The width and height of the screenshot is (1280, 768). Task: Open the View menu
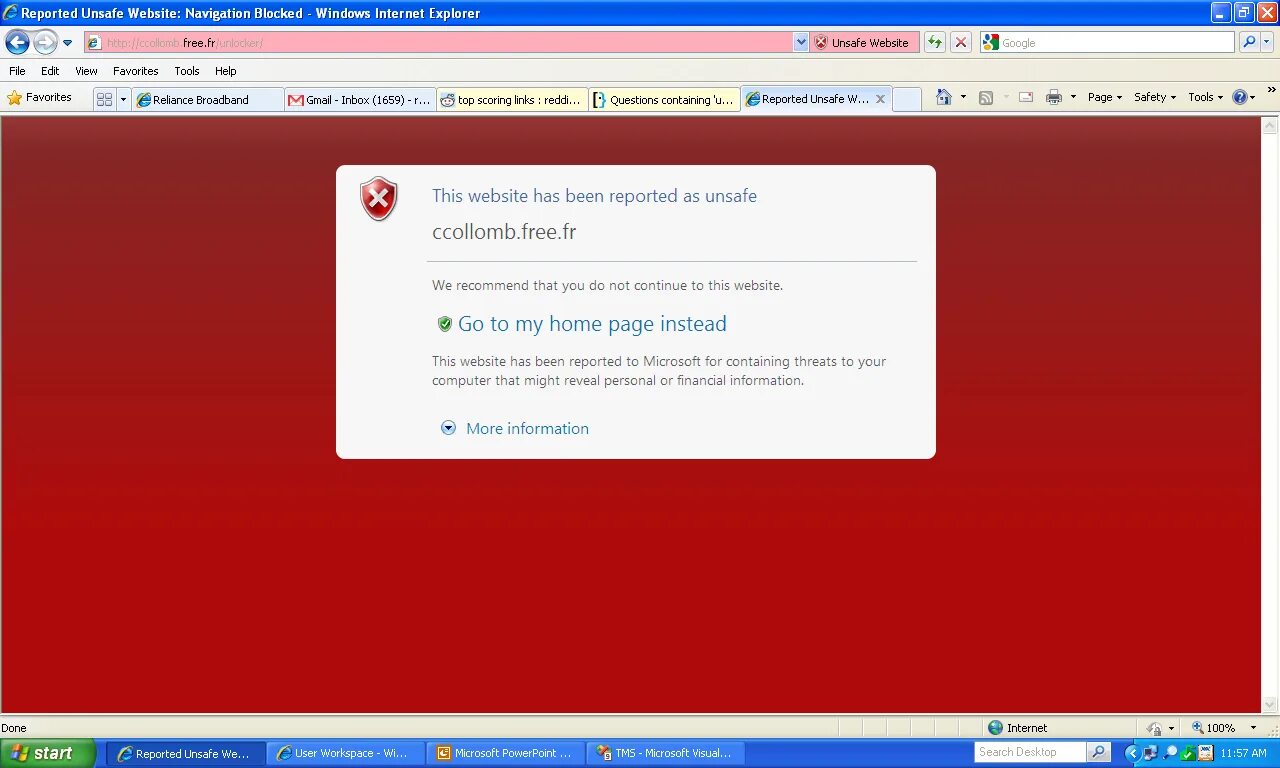(86, 71)
